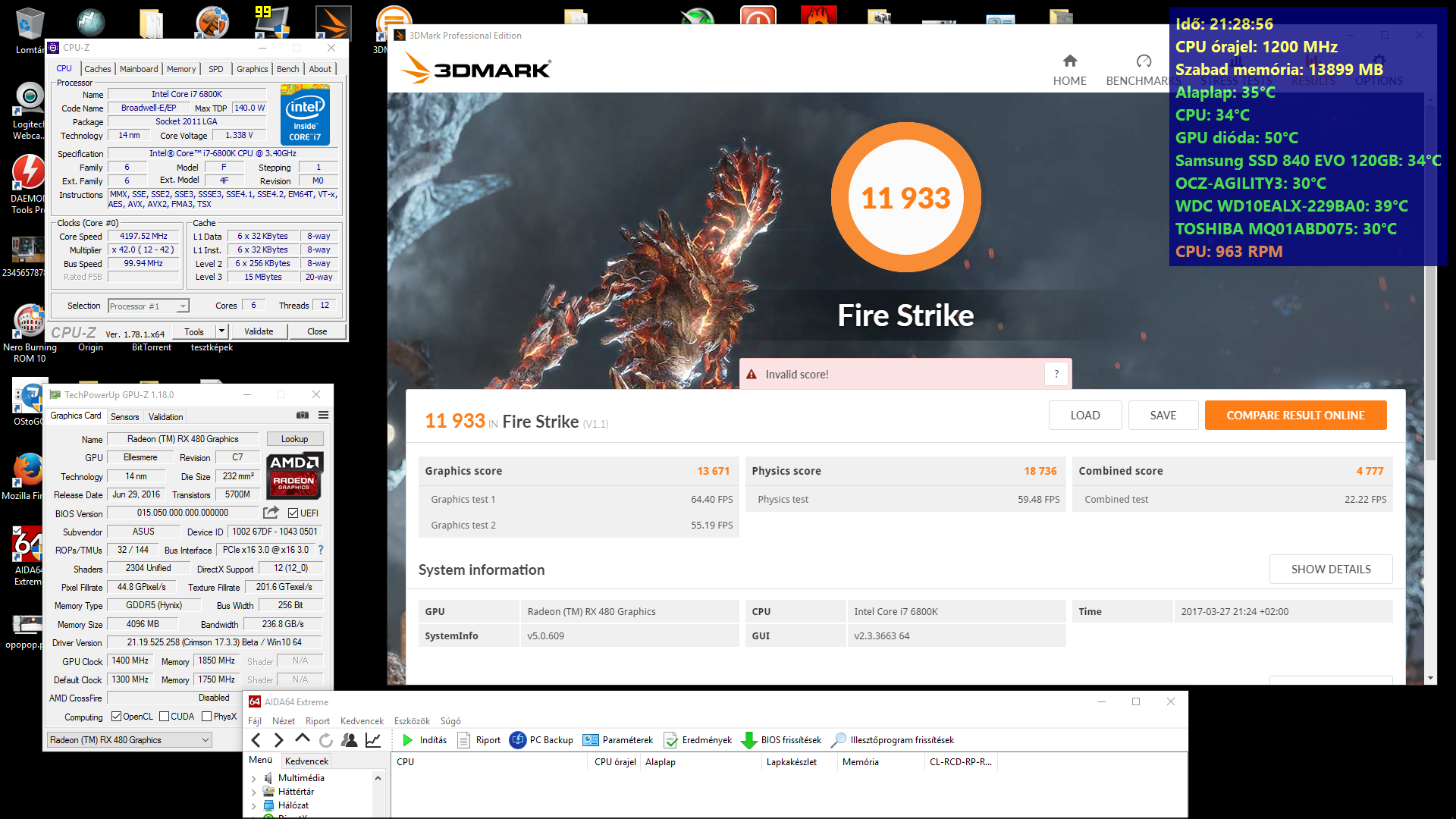This screenshot has height=819, width=1456.
Task: Click the GPU-Z BIOS export share icon
Action: pyautogui.click(x=271, y=513)
